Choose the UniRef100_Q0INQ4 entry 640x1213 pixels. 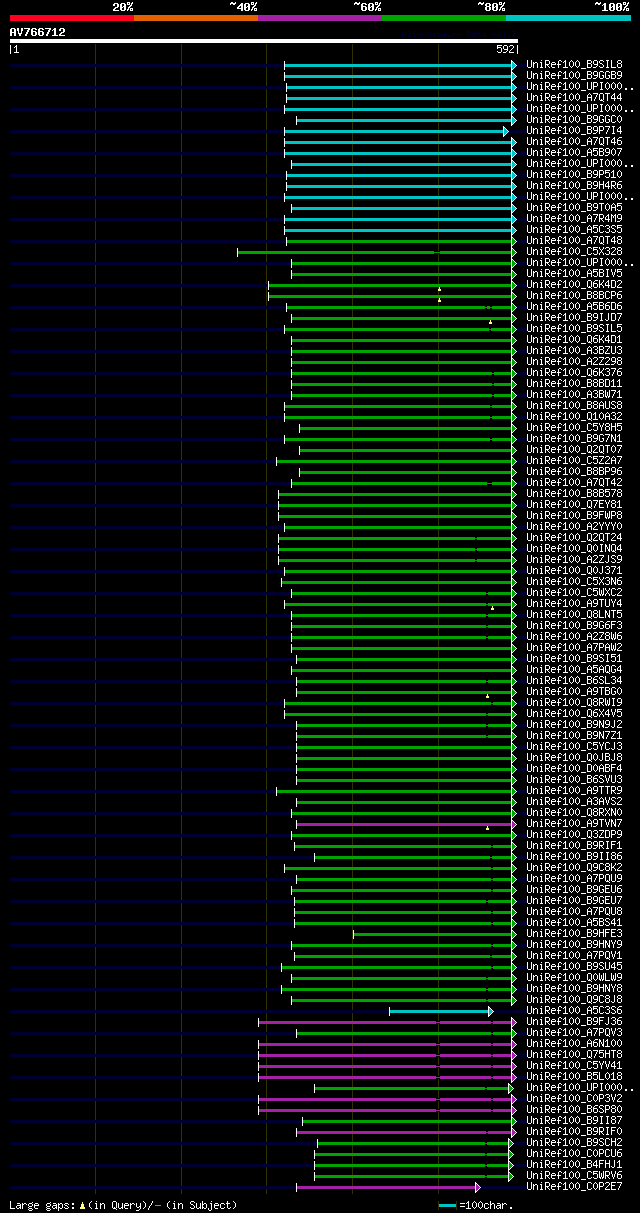(574, 549)
